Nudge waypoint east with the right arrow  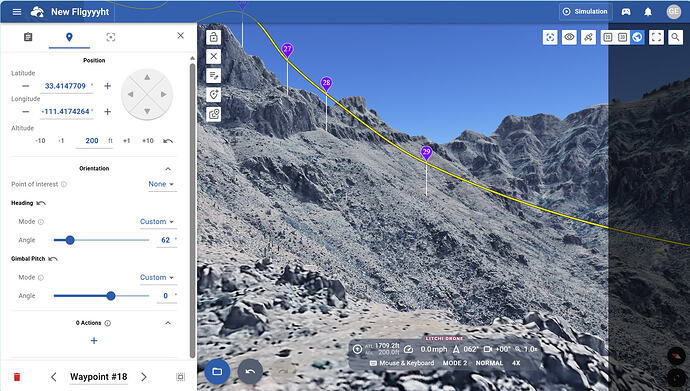point(164,94)
